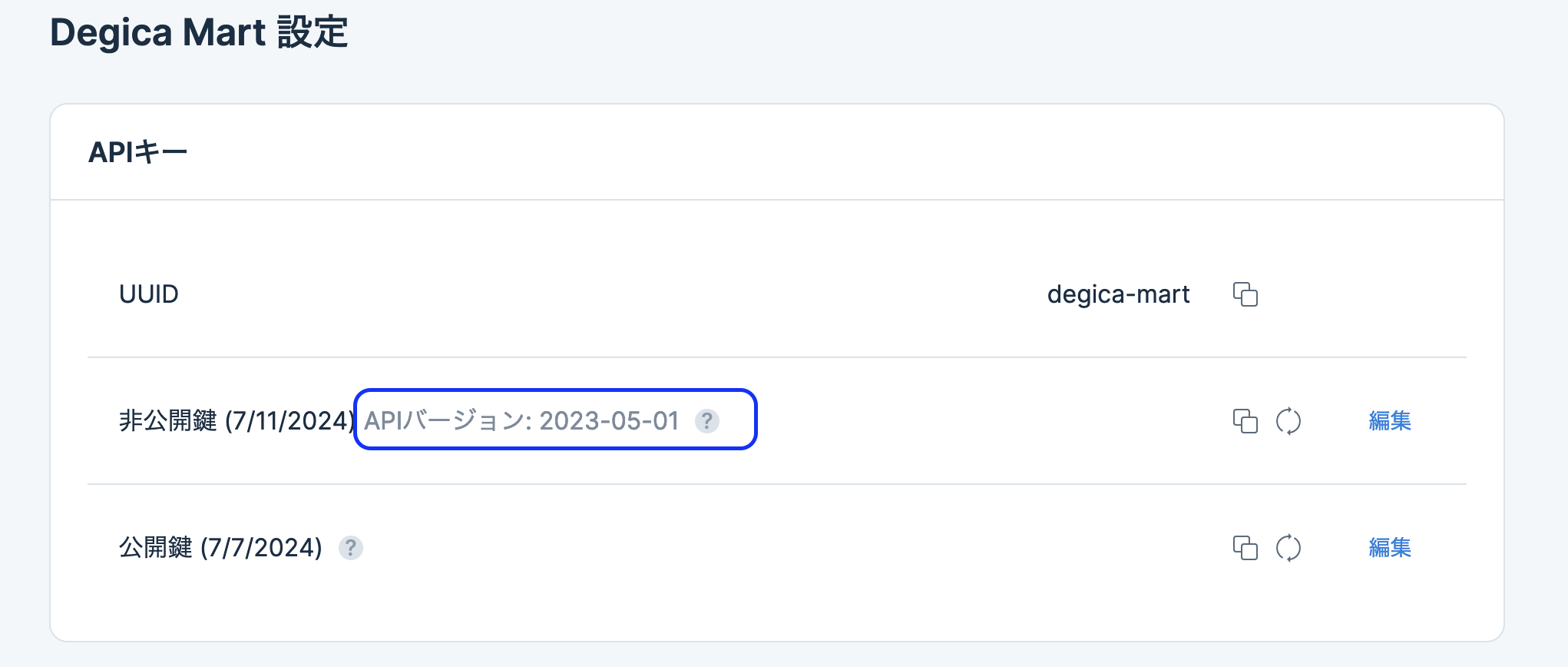Image resolution: width=1568 pixels, height=667 pixels.
Task: Click the APIバージョン label text
Action: point(444,421)
